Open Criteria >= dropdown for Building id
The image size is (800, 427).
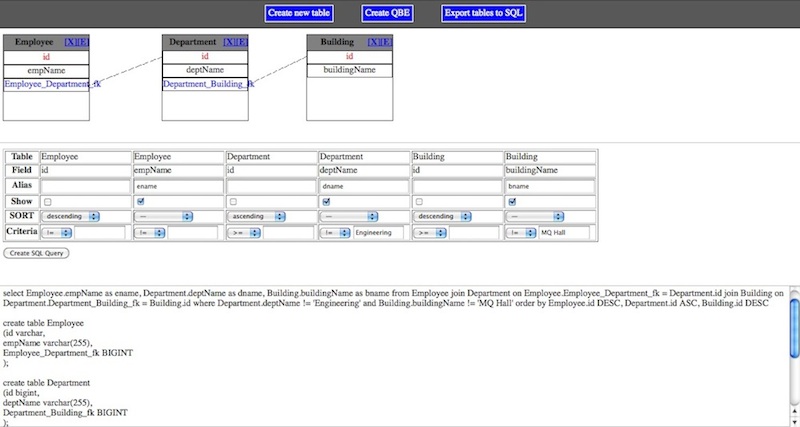click(x=430, y=233)
